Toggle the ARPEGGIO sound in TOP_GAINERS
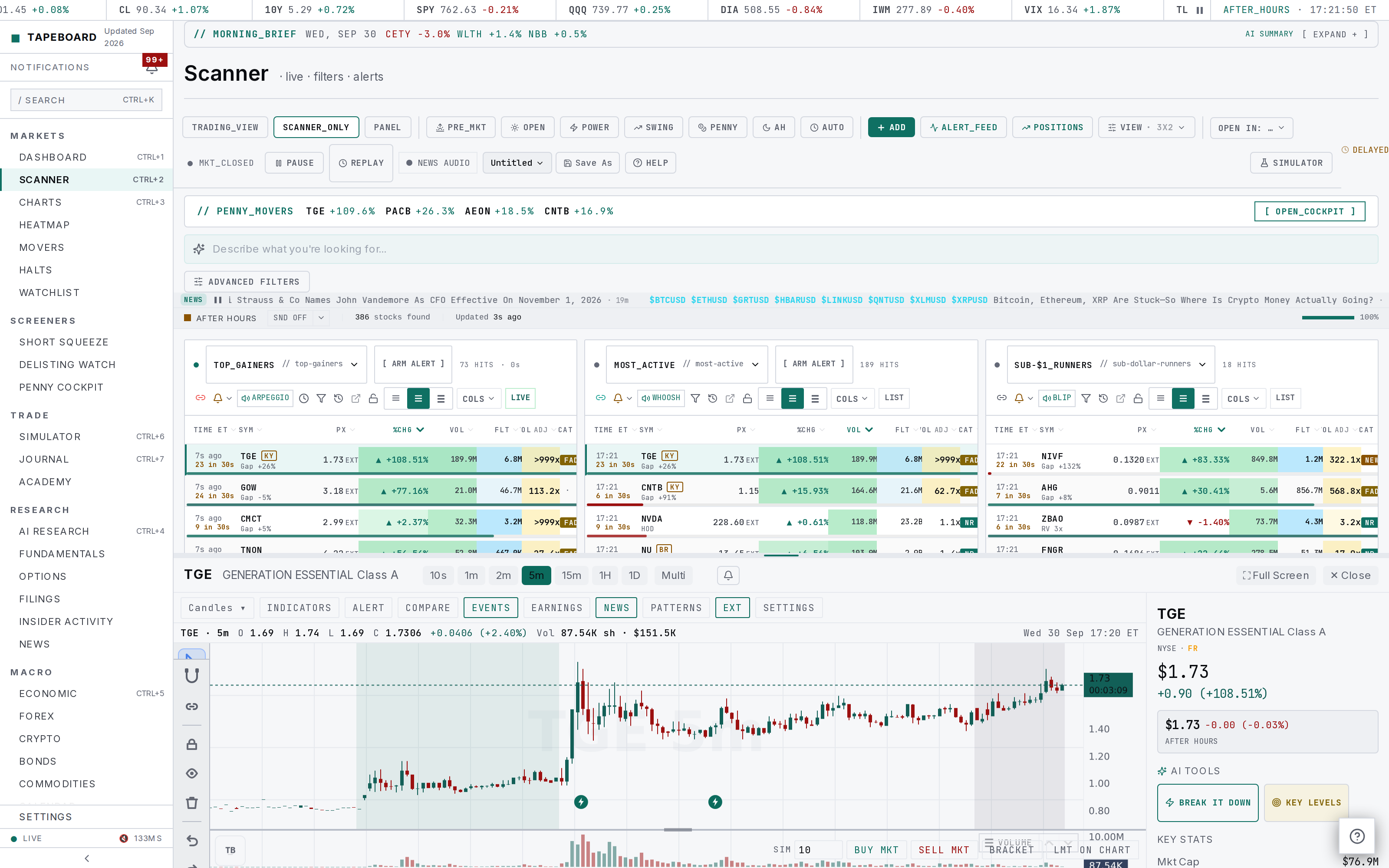Viewport: 1389px width, 868px height. 265,398
